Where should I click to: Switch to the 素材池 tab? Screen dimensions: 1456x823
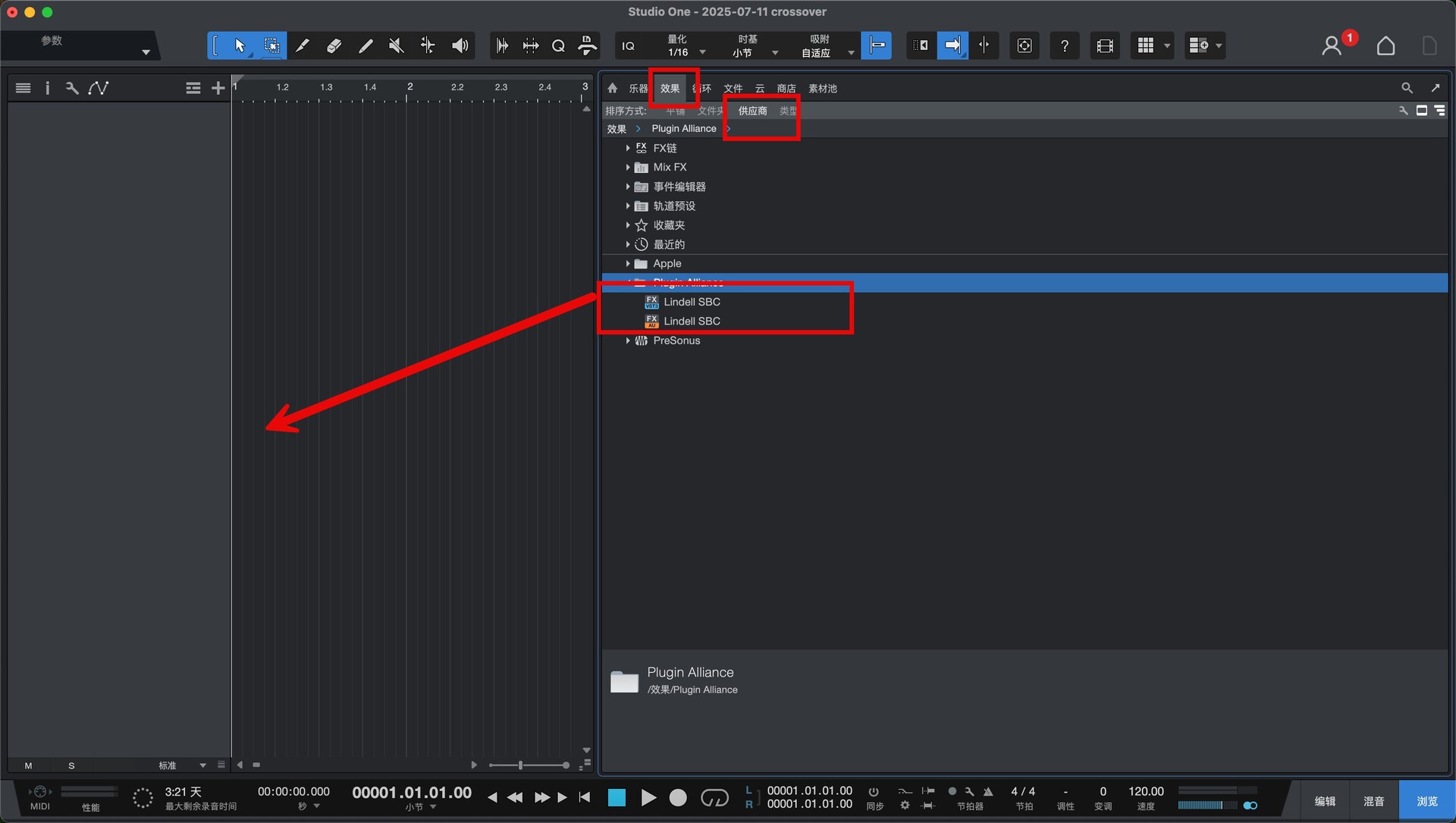[x=823, y=89]
